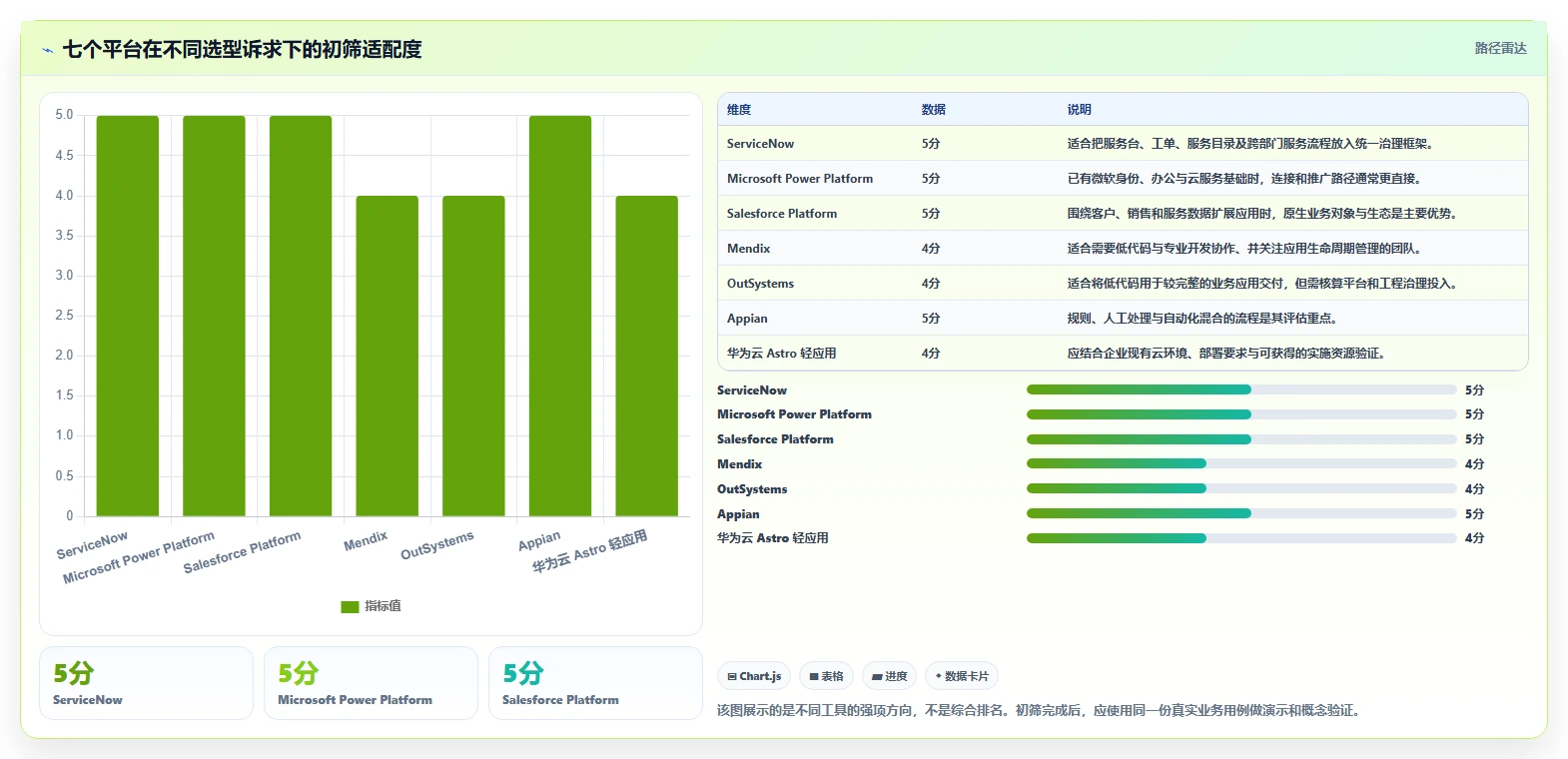The width and height of the screenshot is (1568, 759).
Task: Click the 5分 value beside the ServiceNow progress bar
Action: [x=1474, y=390]
